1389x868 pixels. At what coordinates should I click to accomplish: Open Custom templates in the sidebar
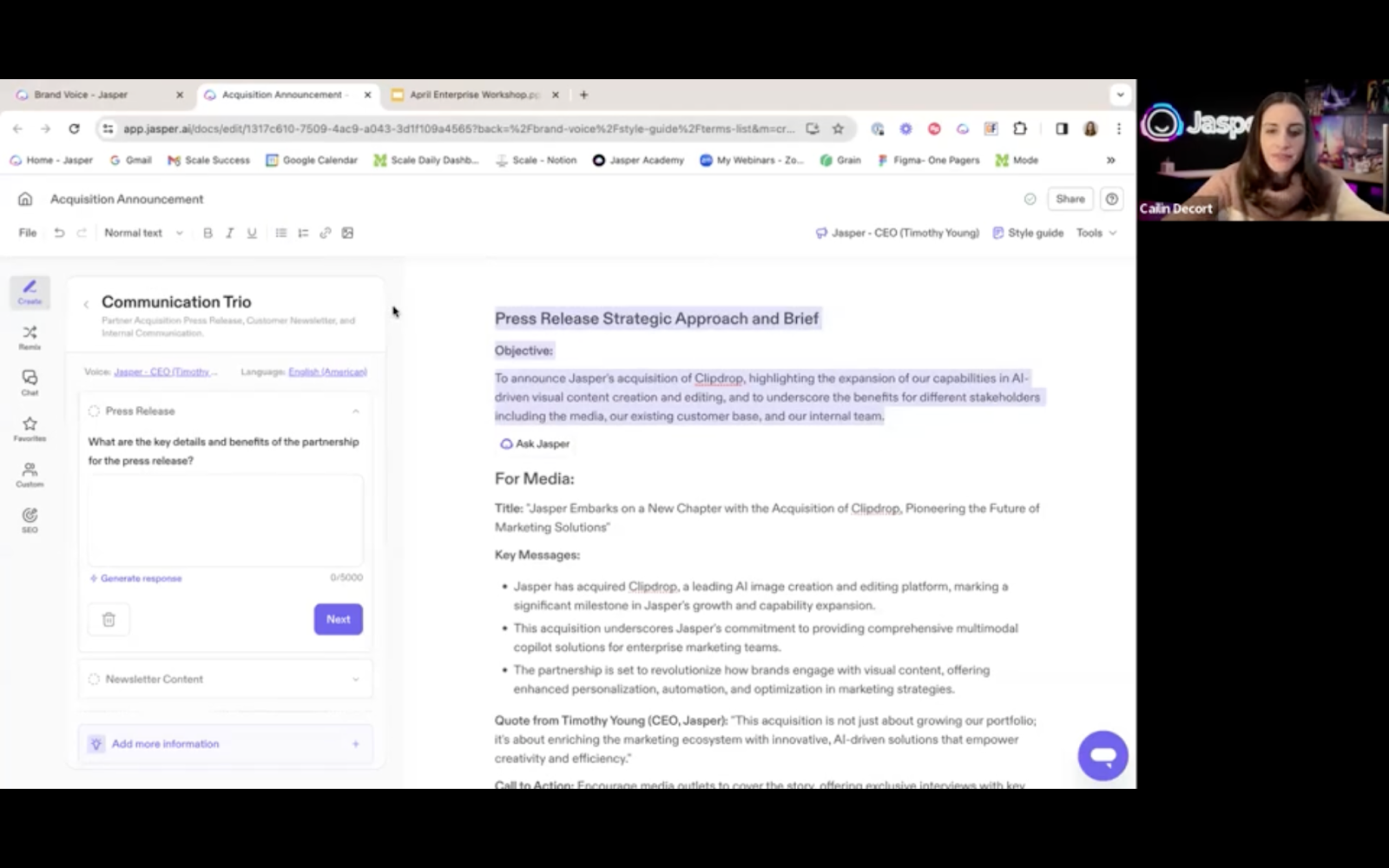pyautogui.click(x=30, y=475)
